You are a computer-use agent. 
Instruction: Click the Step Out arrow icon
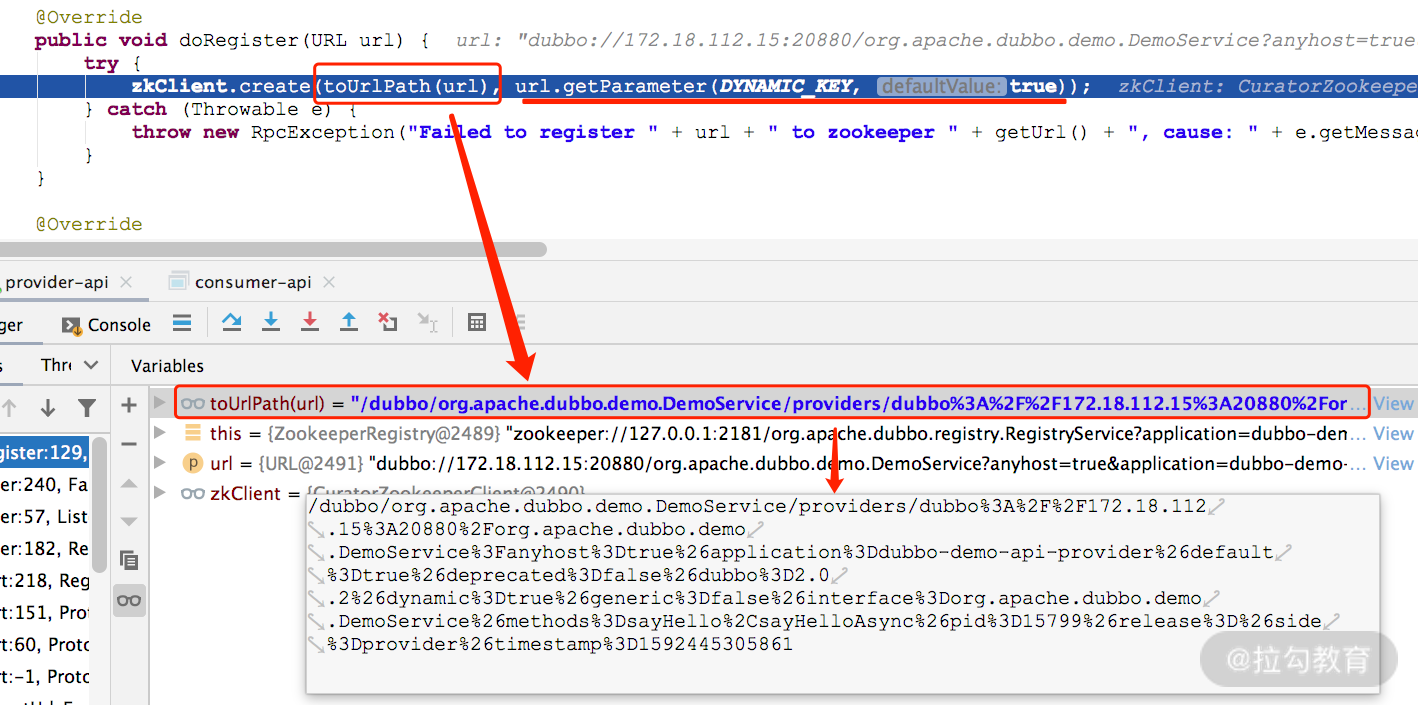tap(348, 322)
